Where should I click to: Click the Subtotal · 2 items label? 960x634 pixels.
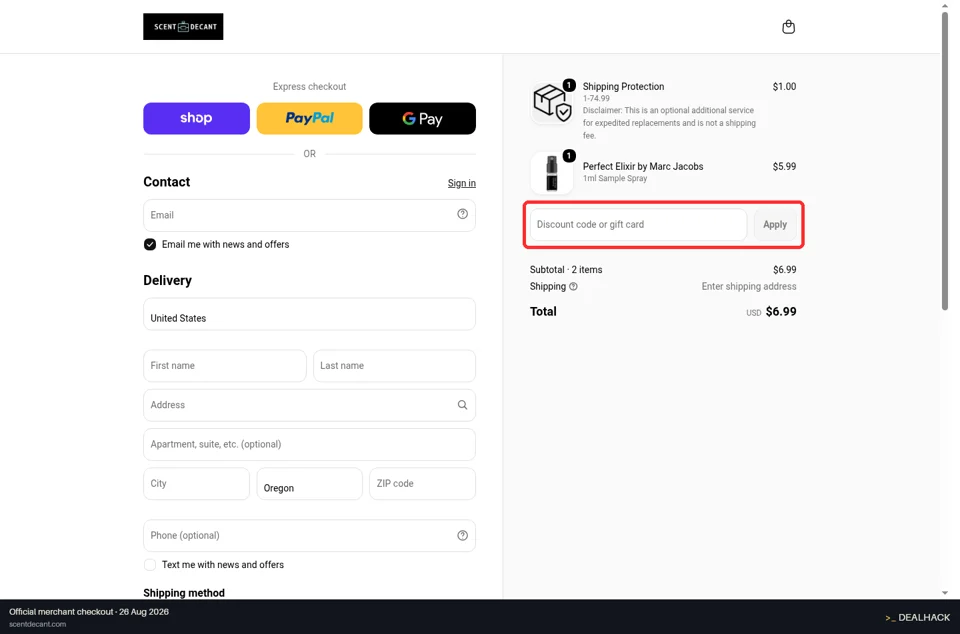(x=566, y=269)
